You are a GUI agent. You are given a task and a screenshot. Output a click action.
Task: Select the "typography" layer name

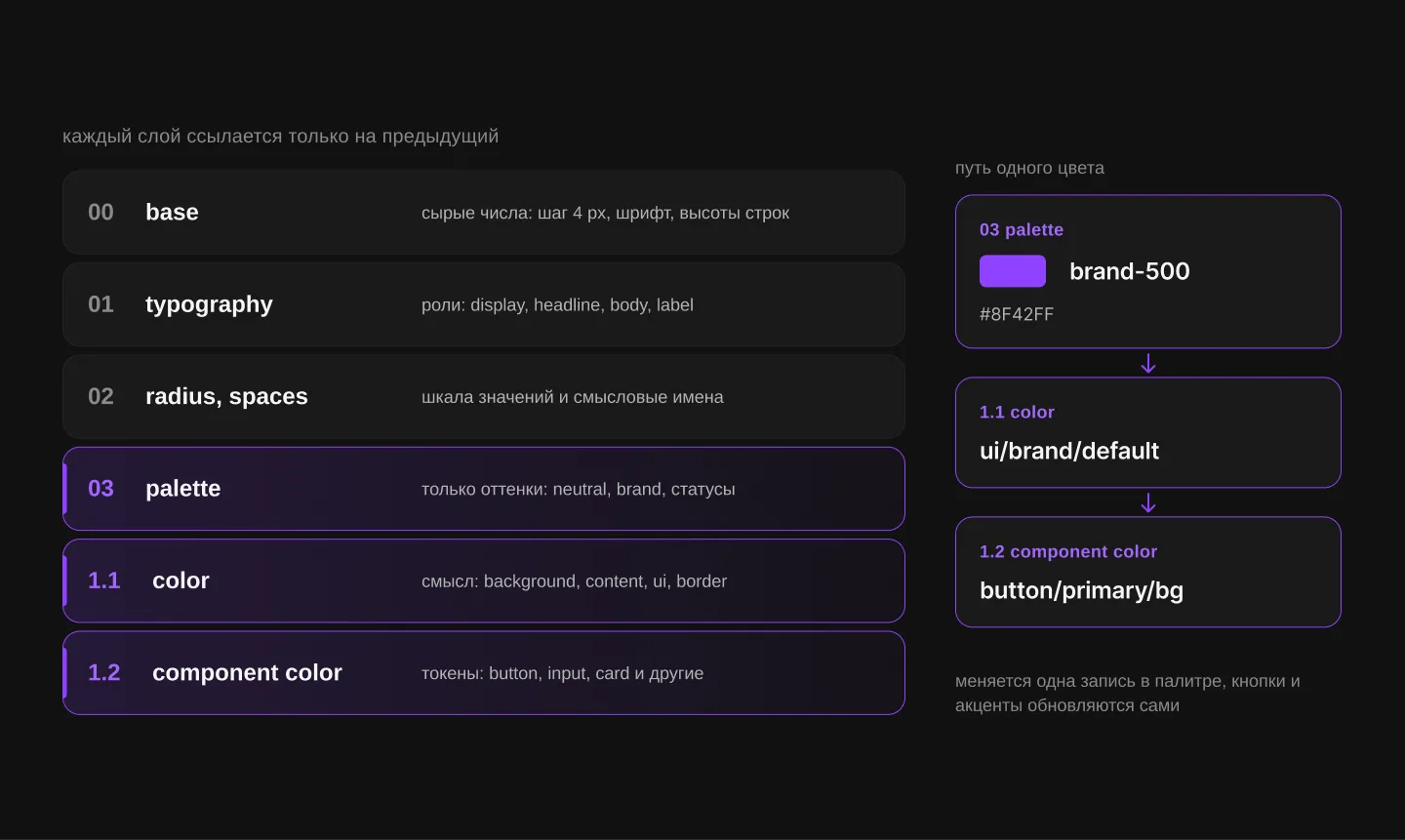click(x=209, y=304)
